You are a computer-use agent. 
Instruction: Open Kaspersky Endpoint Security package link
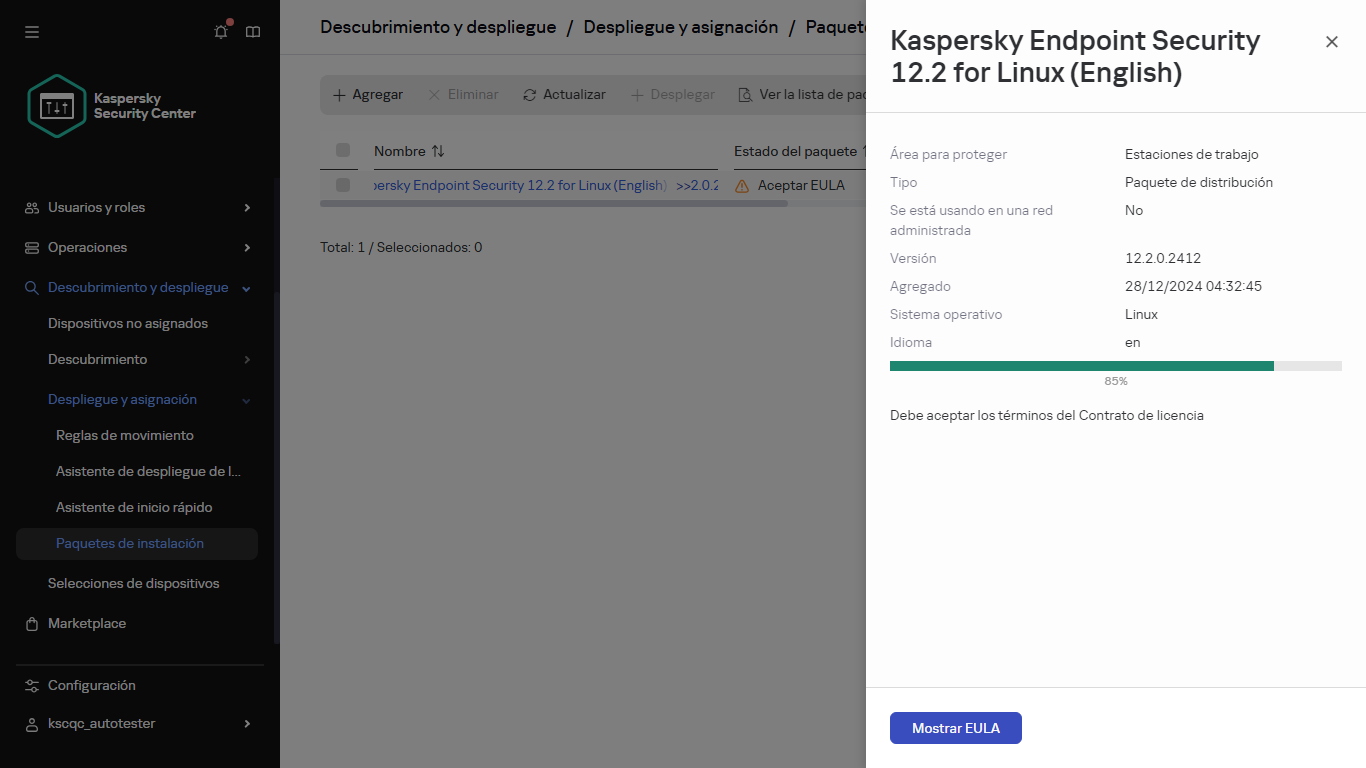coord(520,185)
